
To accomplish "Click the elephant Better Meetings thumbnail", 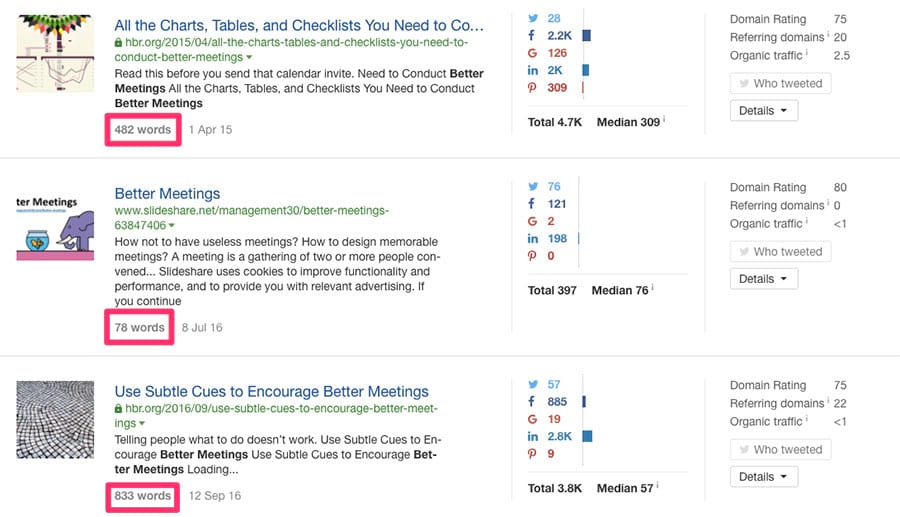I will click(55, 227).
